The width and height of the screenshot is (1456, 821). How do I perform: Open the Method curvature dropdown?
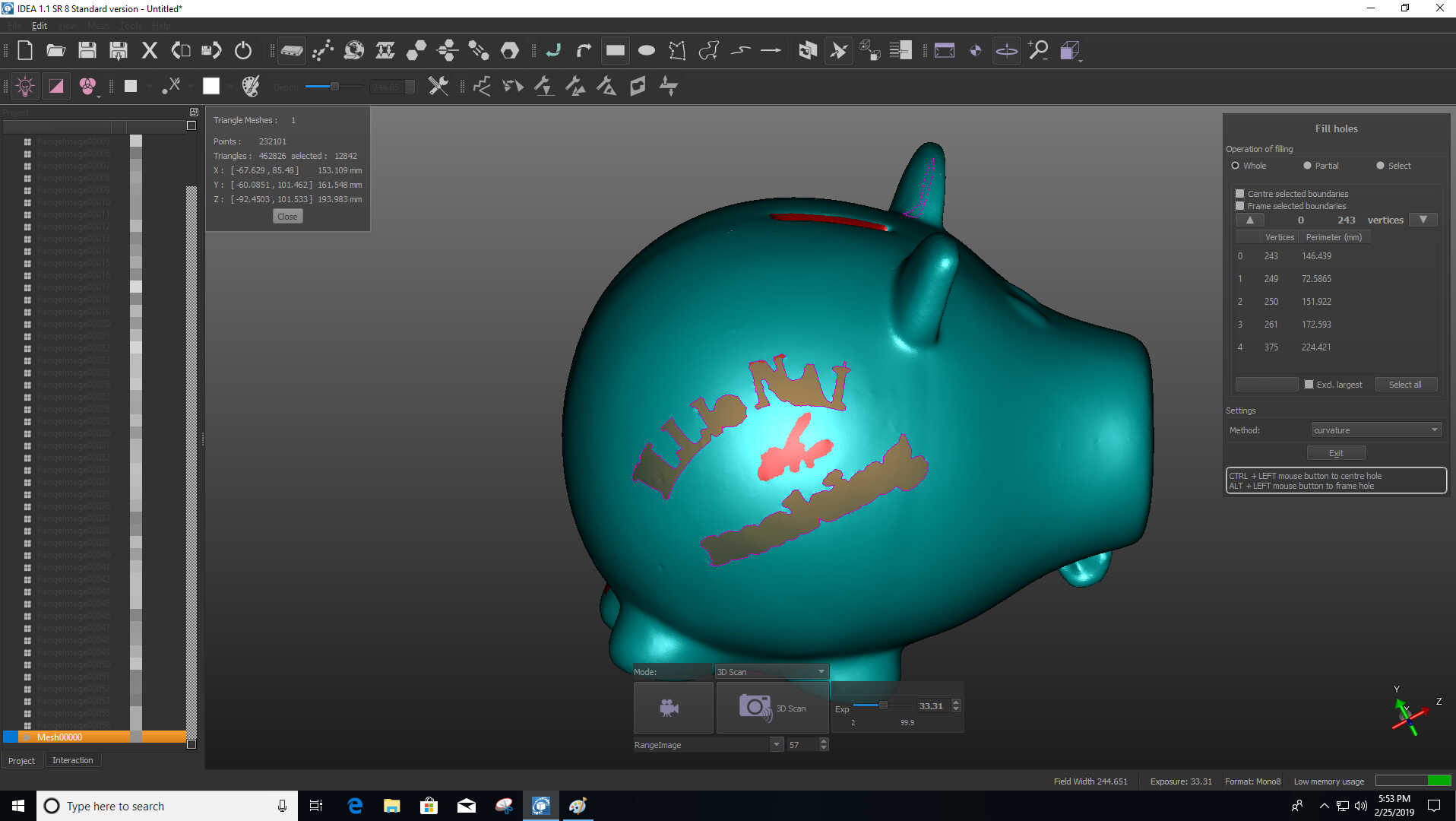pyautogui.click(x=1376, y=430)
